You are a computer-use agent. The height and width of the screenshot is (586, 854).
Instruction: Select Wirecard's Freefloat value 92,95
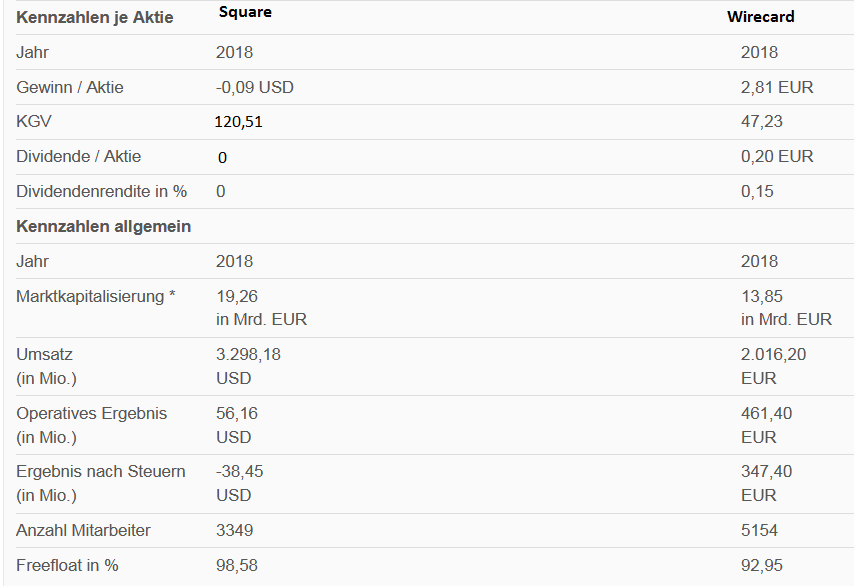point(761,565)
